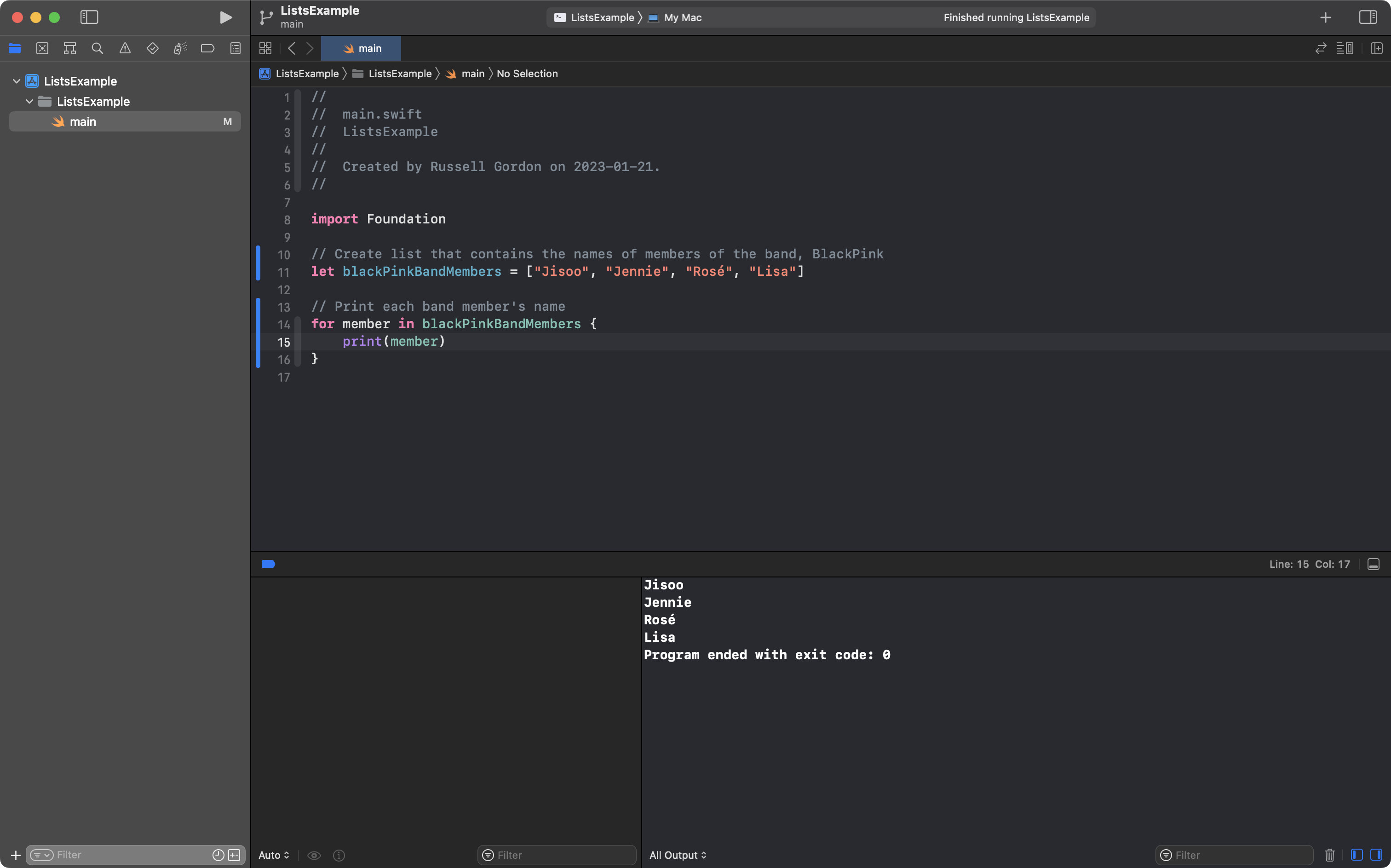
Task: Open the Breakpoint navigator tag icon
Action: tap(207, 48)
